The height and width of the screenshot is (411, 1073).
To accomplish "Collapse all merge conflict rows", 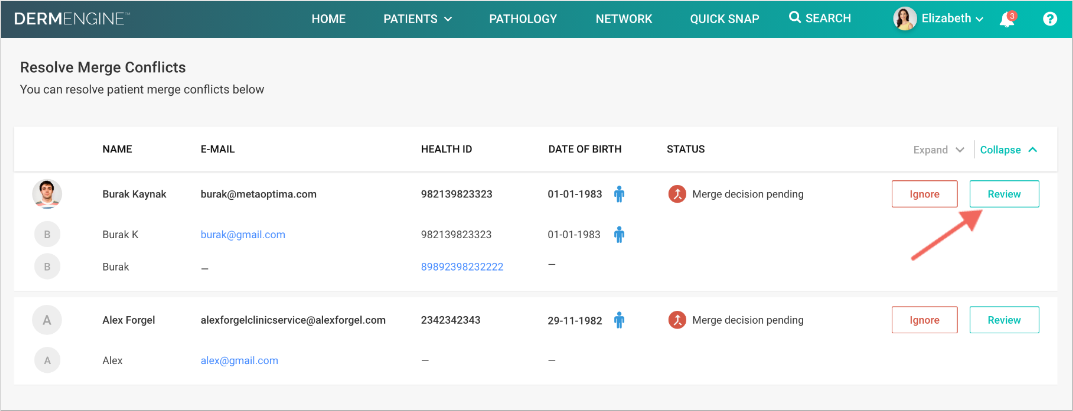I will (1008, 150).
